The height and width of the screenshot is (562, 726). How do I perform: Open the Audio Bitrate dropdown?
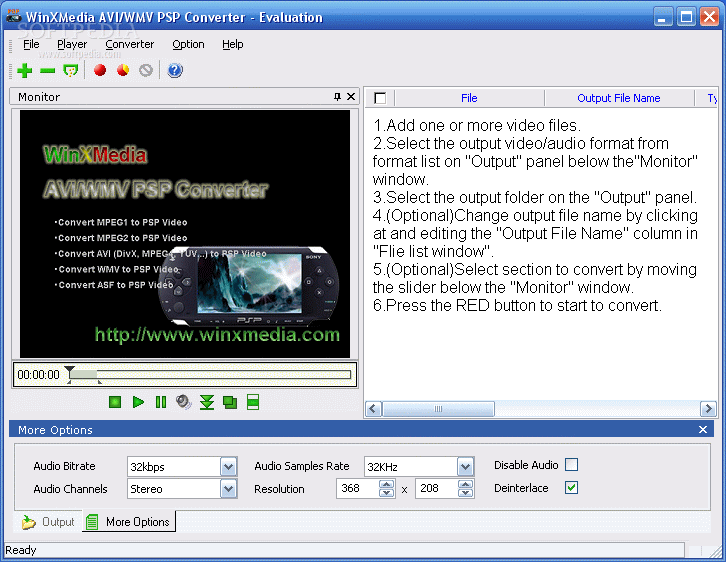(228, 467)
